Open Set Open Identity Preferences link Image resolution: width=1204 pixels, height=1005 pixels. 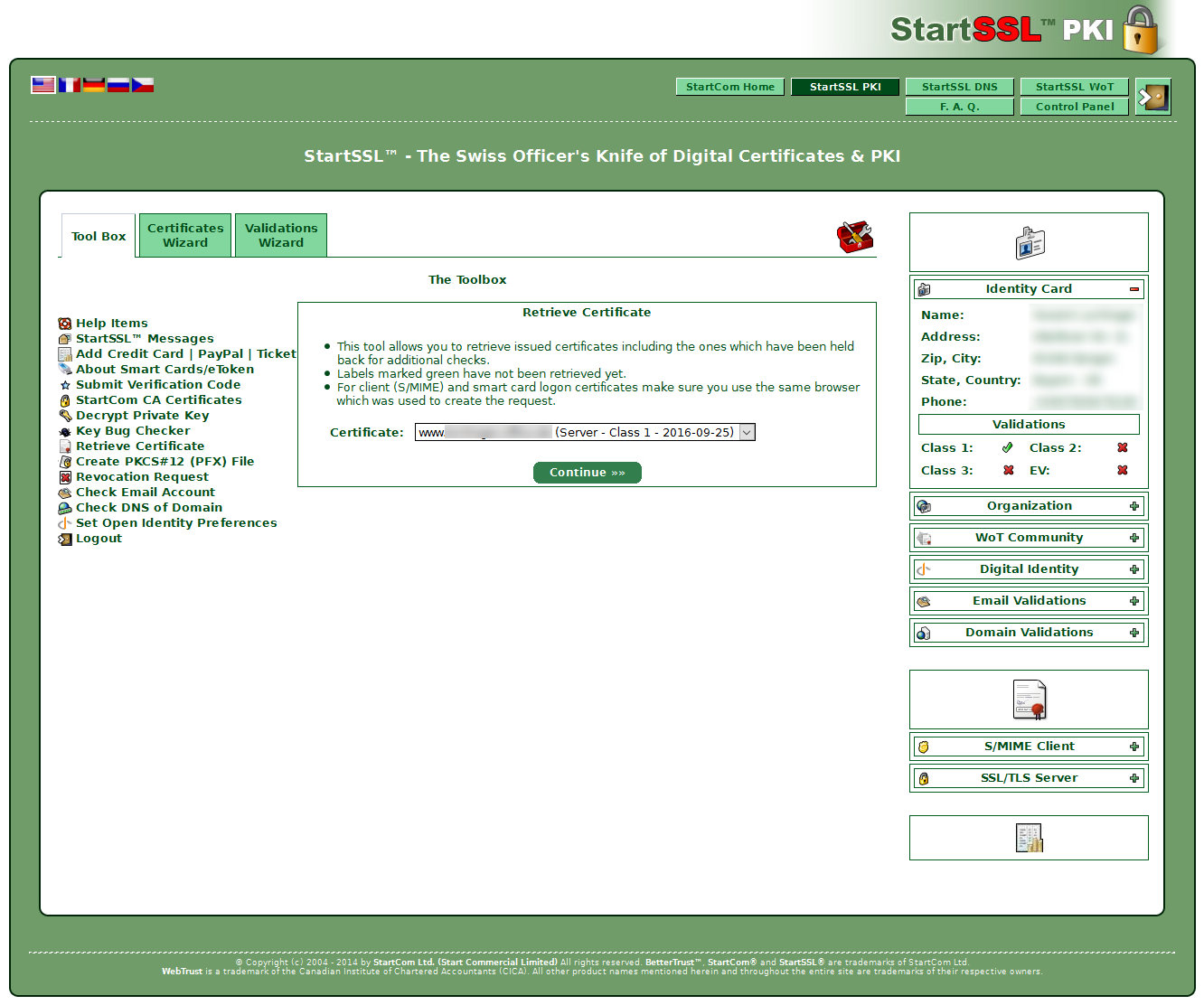pos(176,523)
